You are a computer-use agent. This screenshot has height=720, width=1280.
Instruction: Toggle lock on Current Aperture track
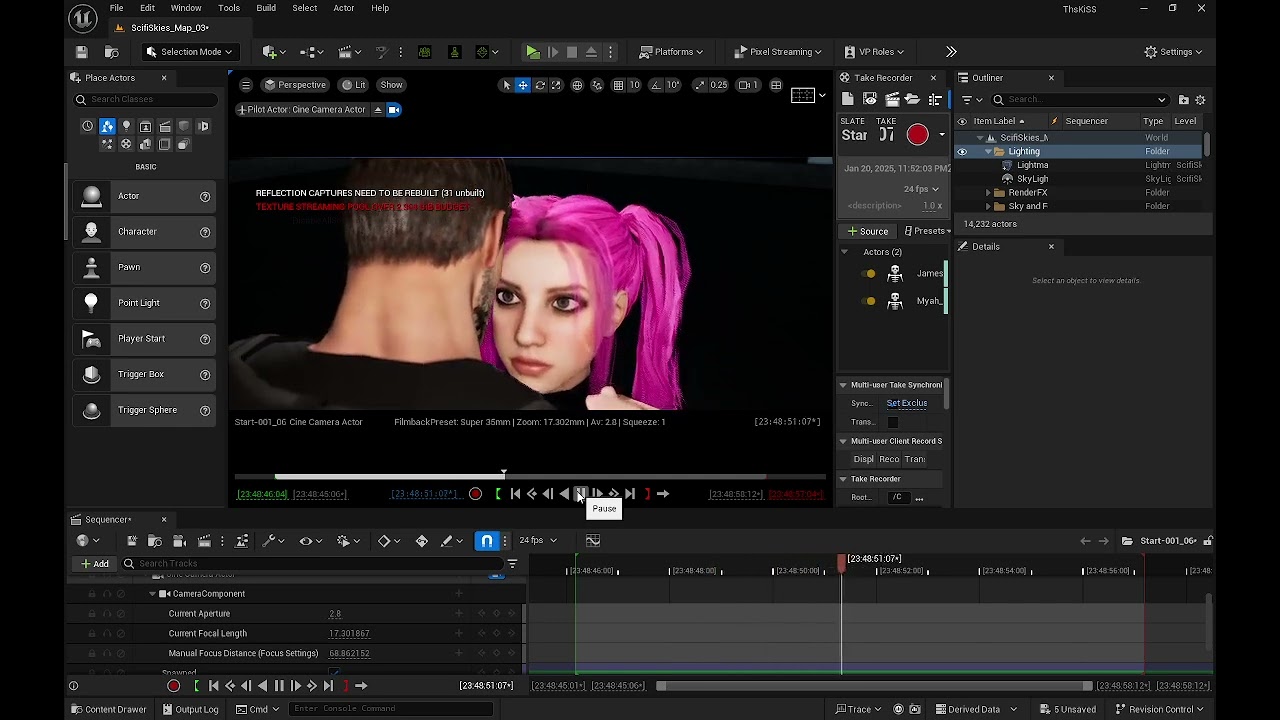tap(92, 614)
